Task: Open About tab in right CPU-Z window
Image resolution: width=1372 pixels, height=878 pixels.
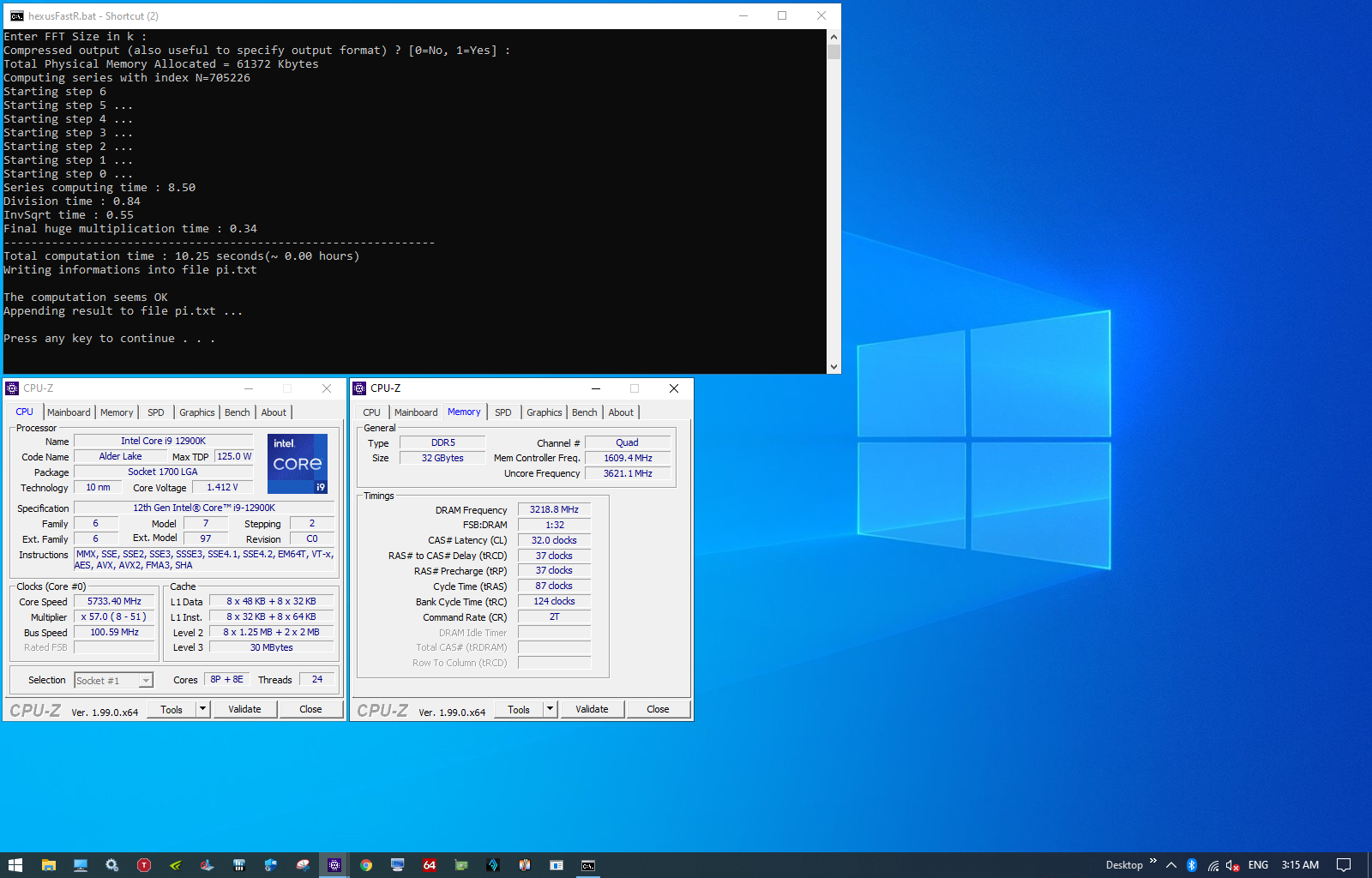Action: tap(621, 412)
